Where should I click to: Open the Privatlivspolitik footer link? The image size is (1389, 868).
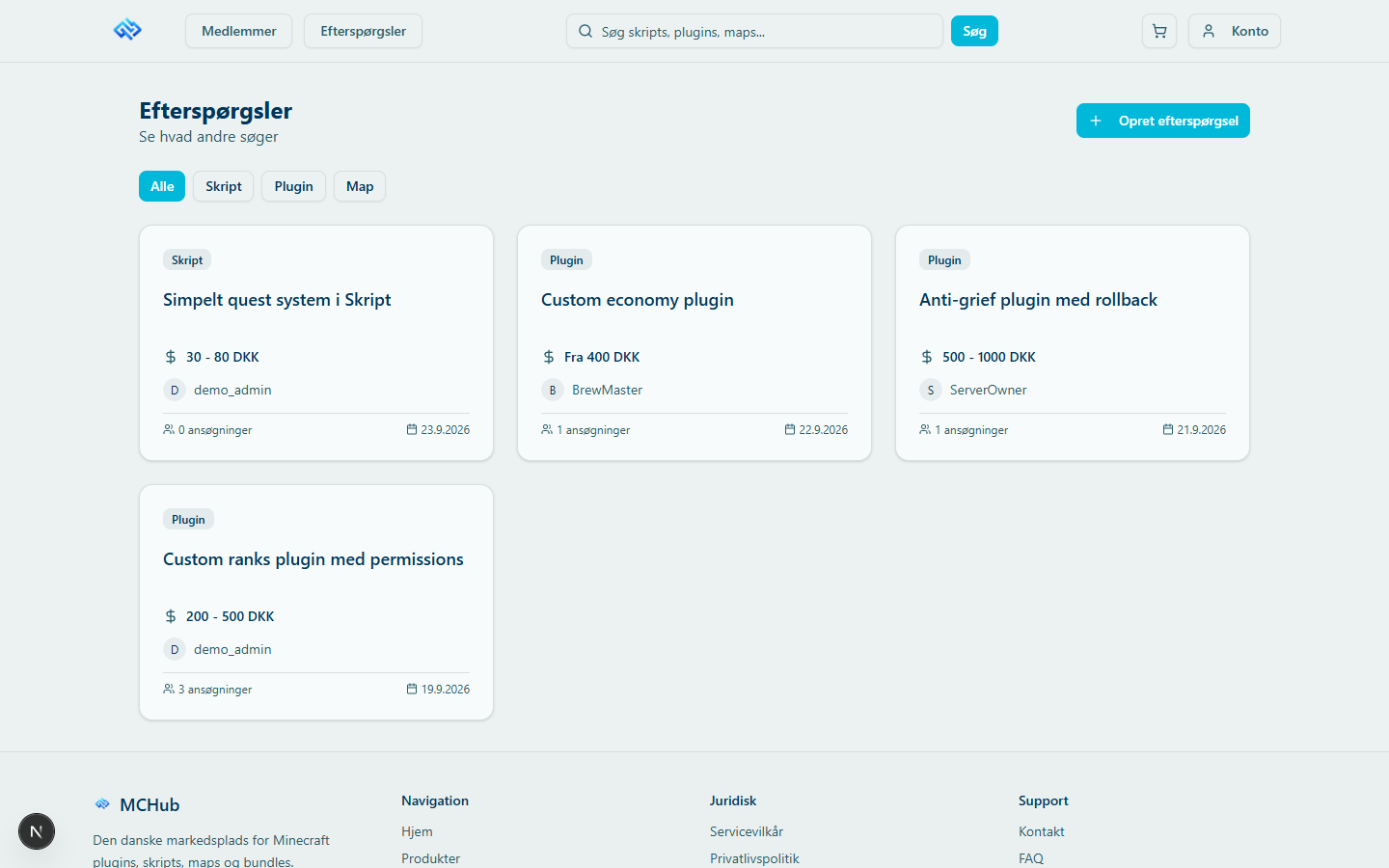pos(754,858)
